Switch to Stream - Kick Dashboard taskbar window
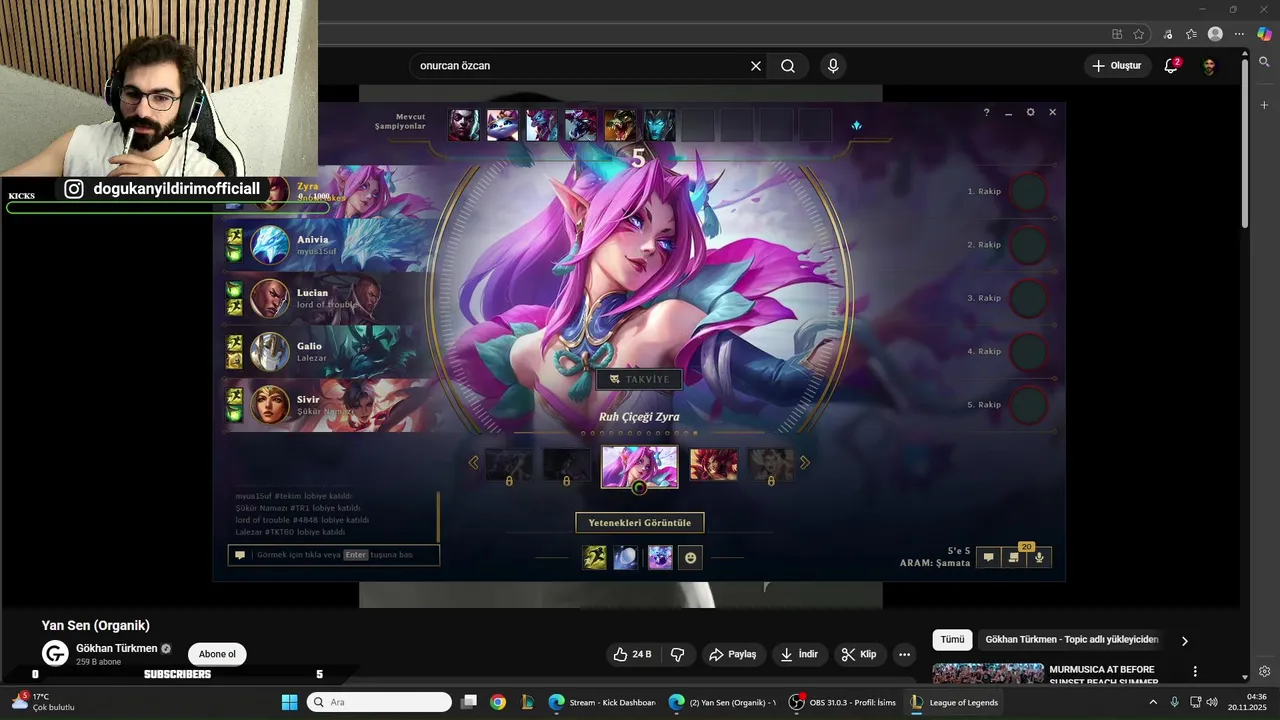This screenshot has height=720, width=1280. click(x=602, y=702)
